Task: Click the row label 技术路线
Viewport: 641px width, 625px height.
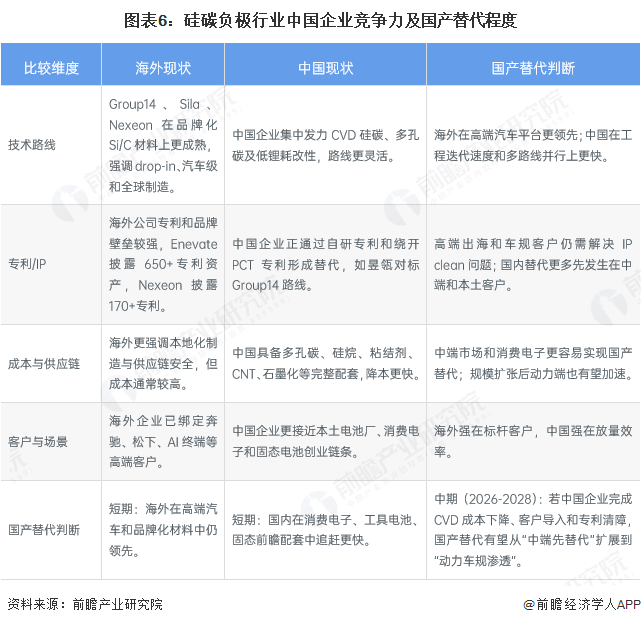Action: 32,145
